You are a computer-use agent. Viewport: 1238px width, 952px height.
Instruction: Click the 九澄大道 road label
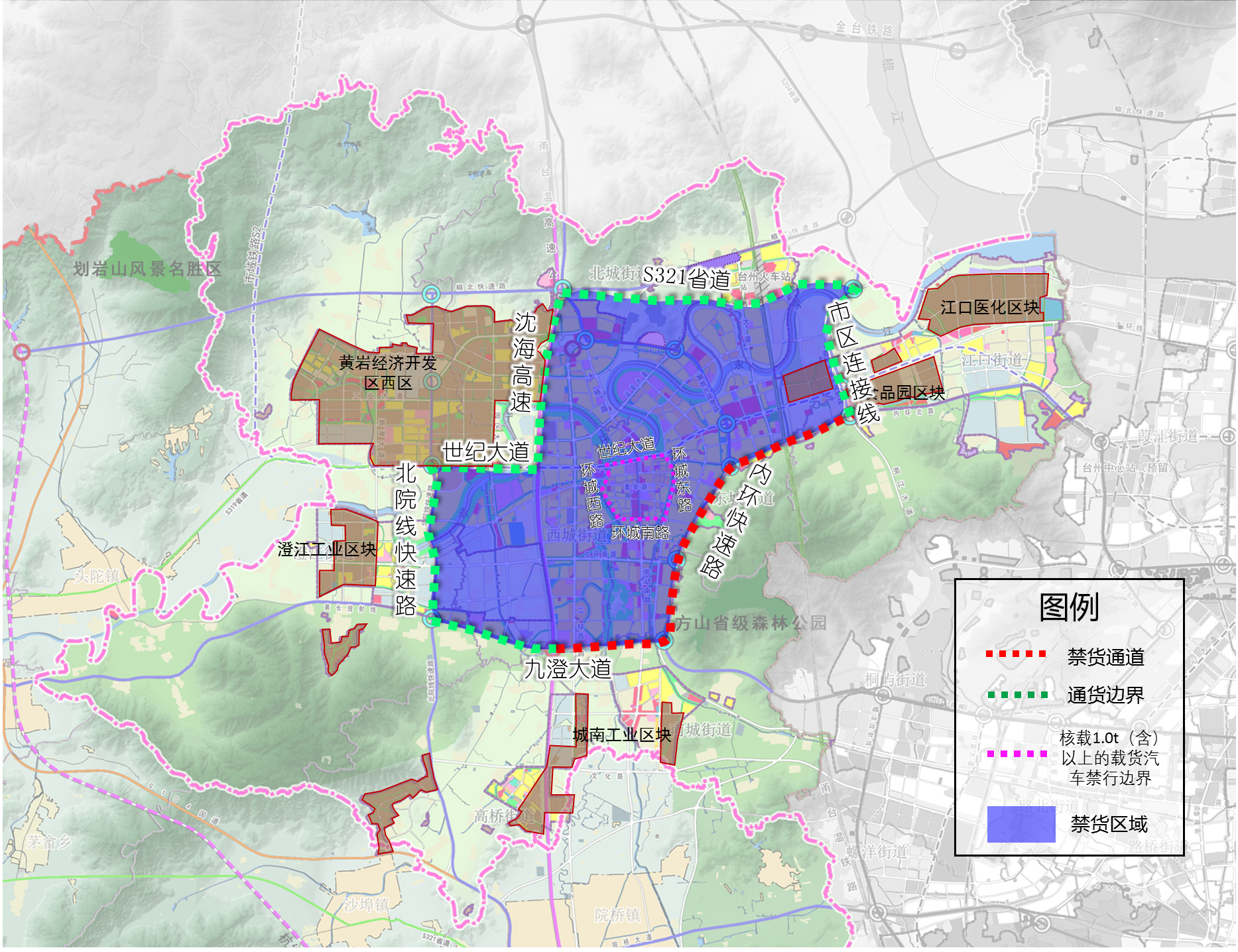point(568,668)
